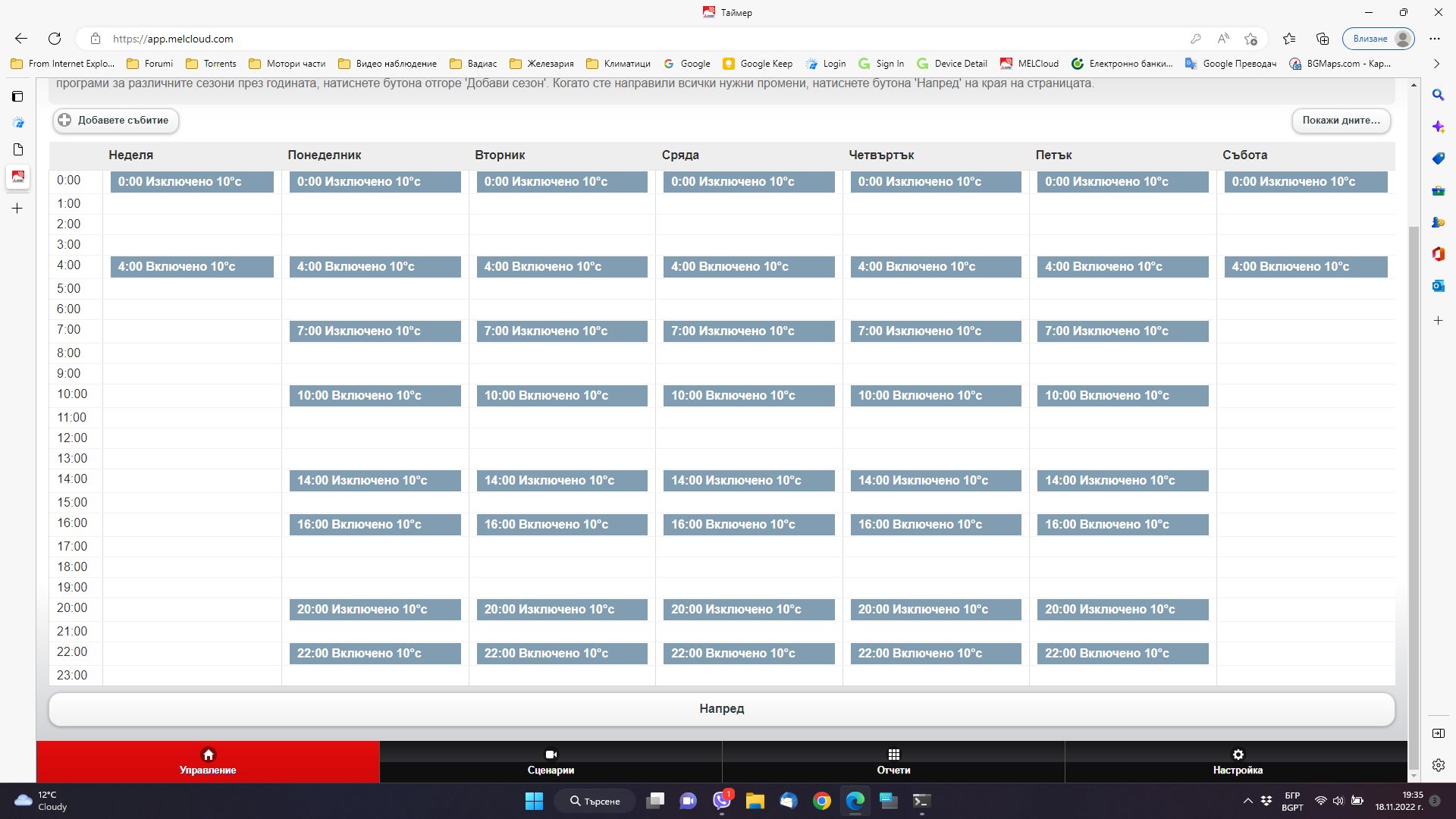Refresh the page with reload icon
1456x819 pixels.
click(x=55, y=39)
